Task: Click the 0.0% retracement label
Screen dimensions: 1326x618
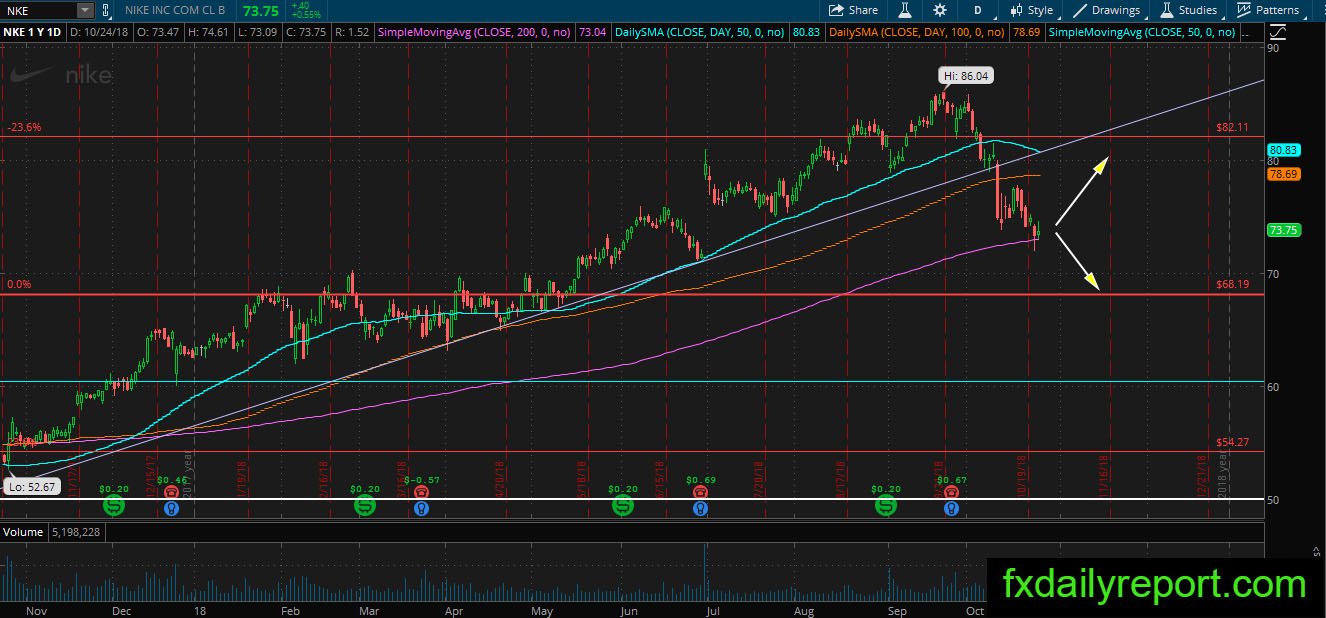Action: click(20, 285)
